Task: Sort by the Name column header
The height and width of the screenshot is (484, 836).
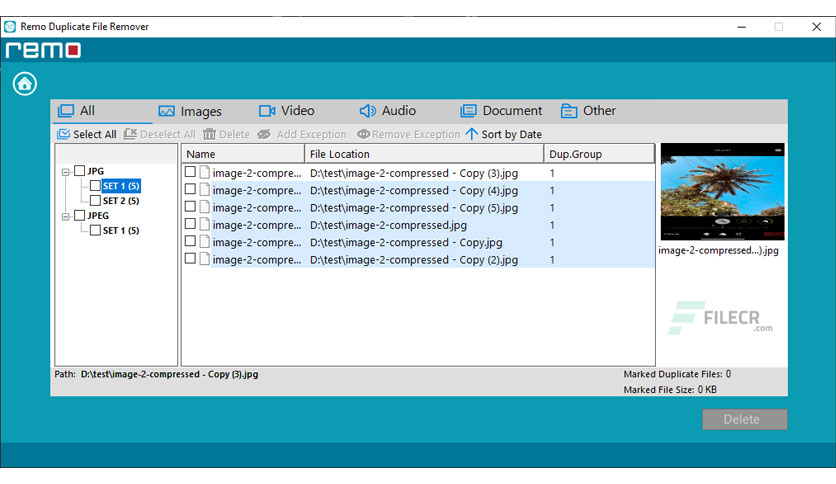Action: tap(244, 154)
